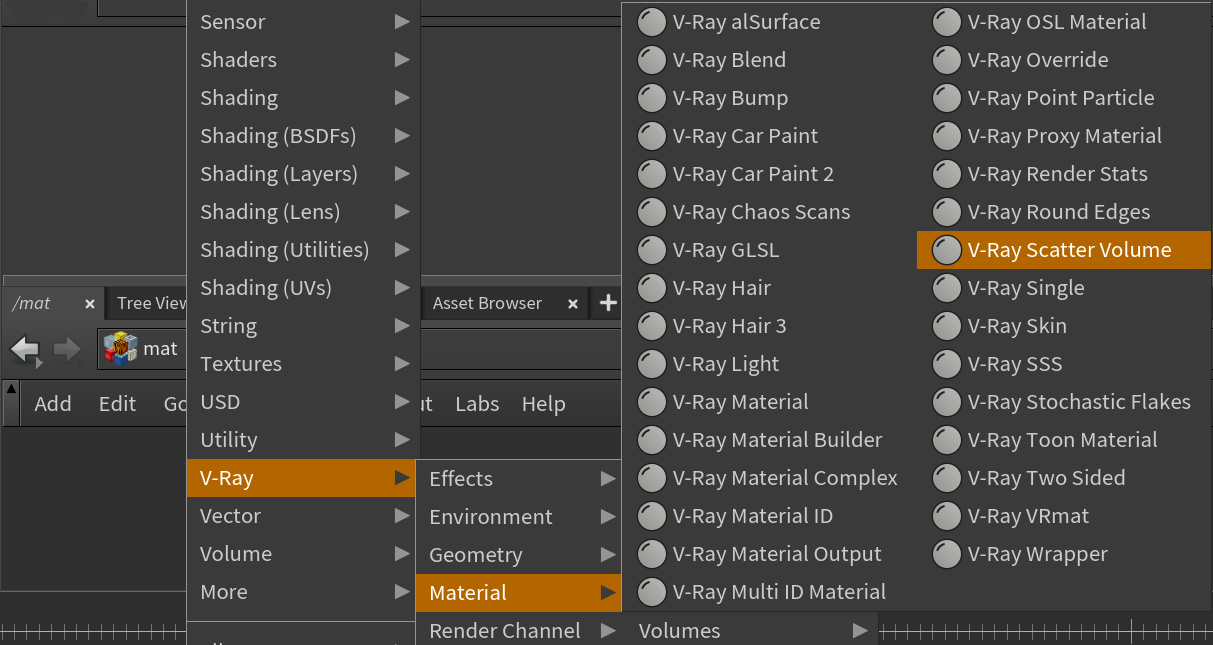Click the V-Ray Render Stats icon
This screenshot has height=645, width=1213.
click(x=947, y=174)
